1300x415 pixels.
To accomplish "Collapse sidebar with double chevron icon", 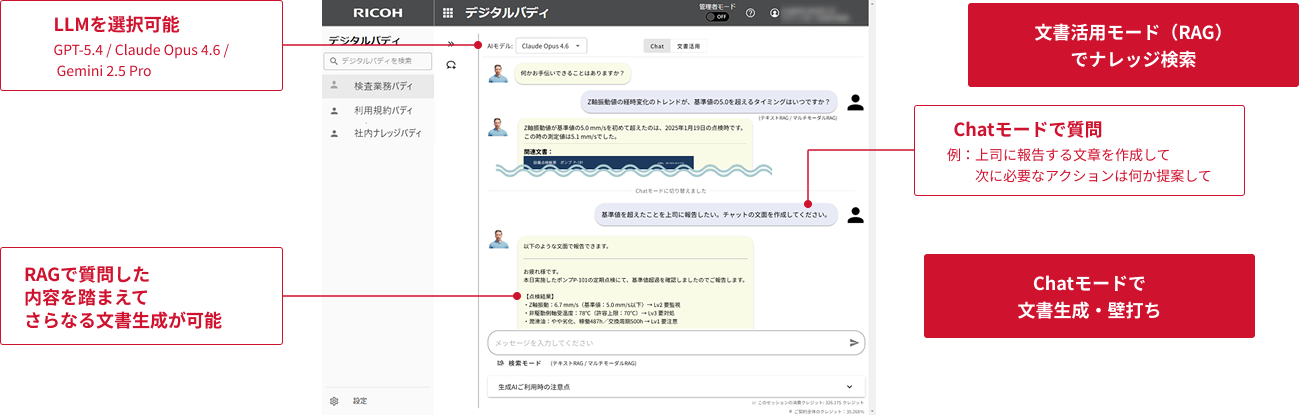I will [451, 44].
